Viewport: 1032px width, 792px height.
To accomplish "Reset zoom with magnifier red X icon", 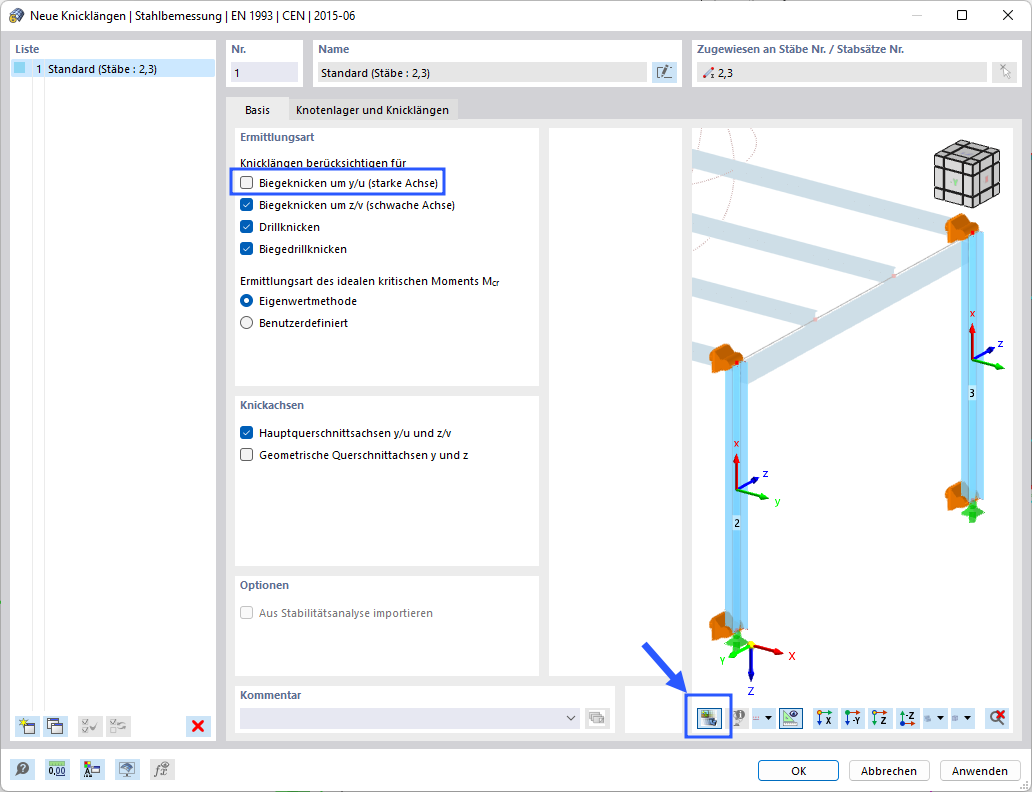I will coord(997,718).
